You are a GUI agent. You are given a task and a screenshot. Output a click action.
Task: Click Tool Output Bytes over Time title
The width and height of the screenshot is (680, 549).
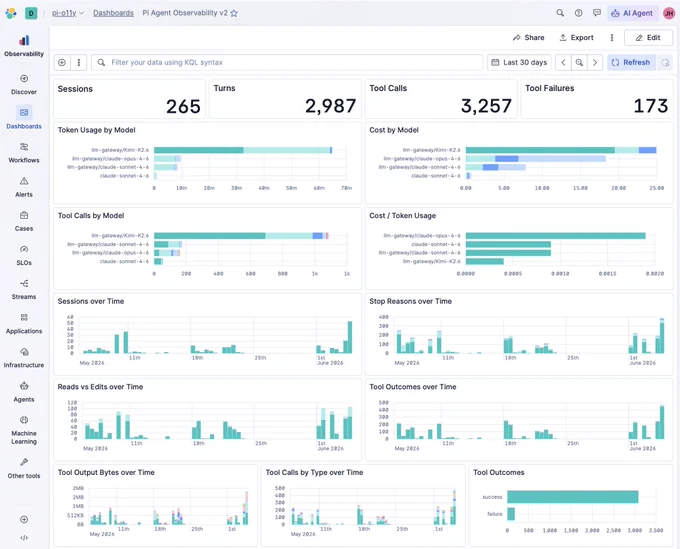(x=106, y=472)
